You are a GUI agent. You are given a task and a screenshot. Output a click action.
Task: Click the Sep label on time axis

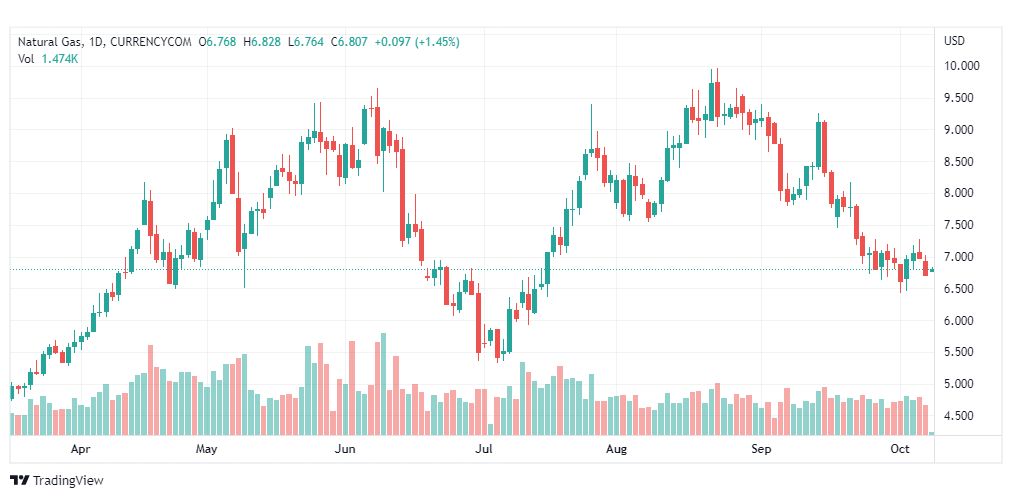pos(761,450)
